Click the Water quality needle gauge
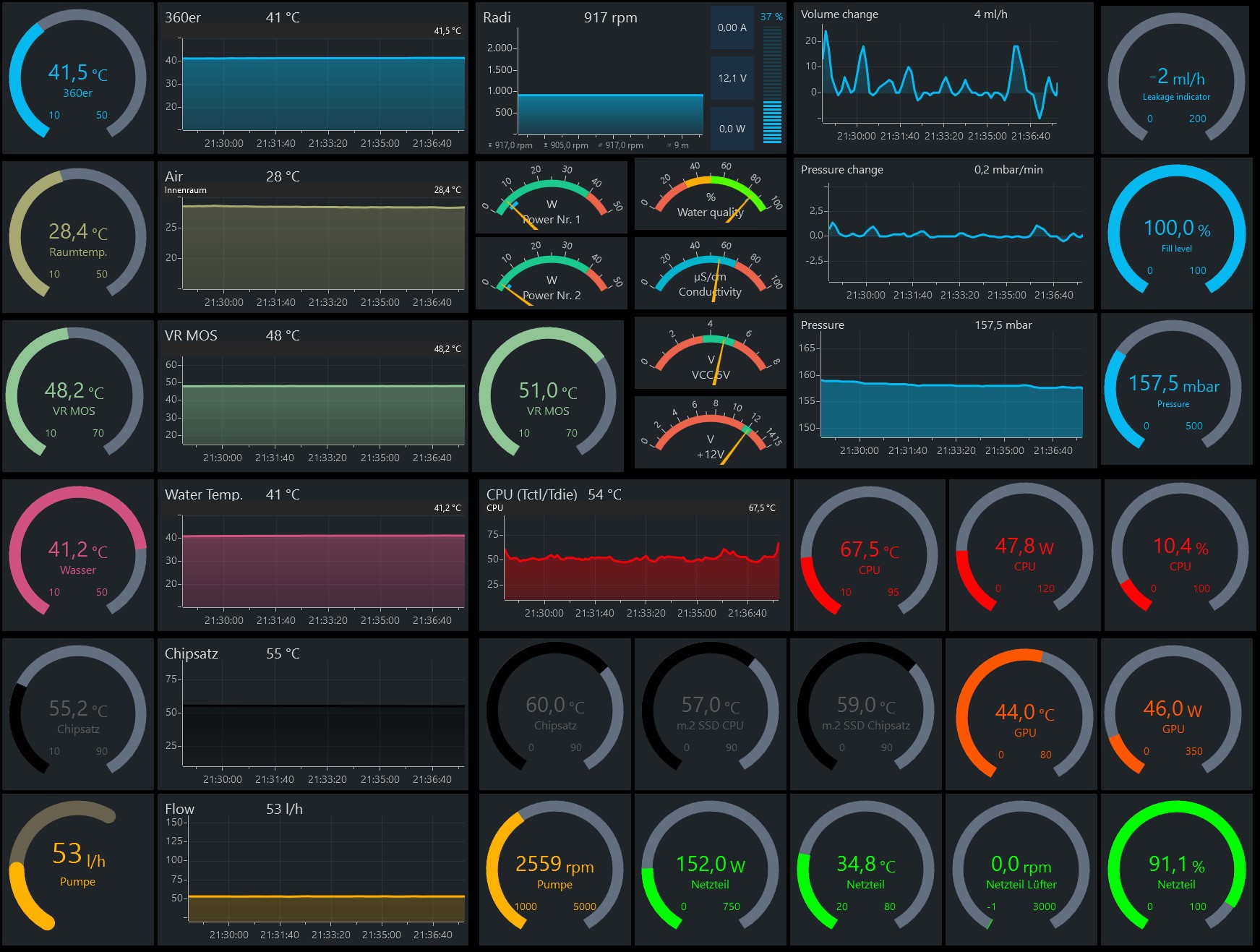This screenshot has height=952, width=1260. pos(711,195)
